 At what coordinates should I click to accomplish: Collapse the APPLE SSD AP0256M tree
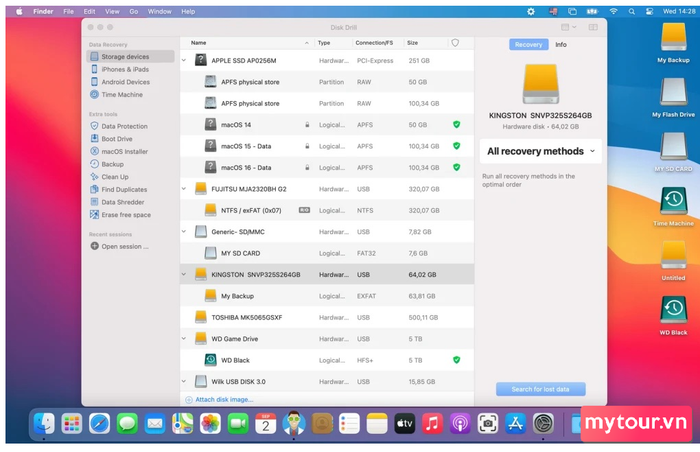coord(184,60)
